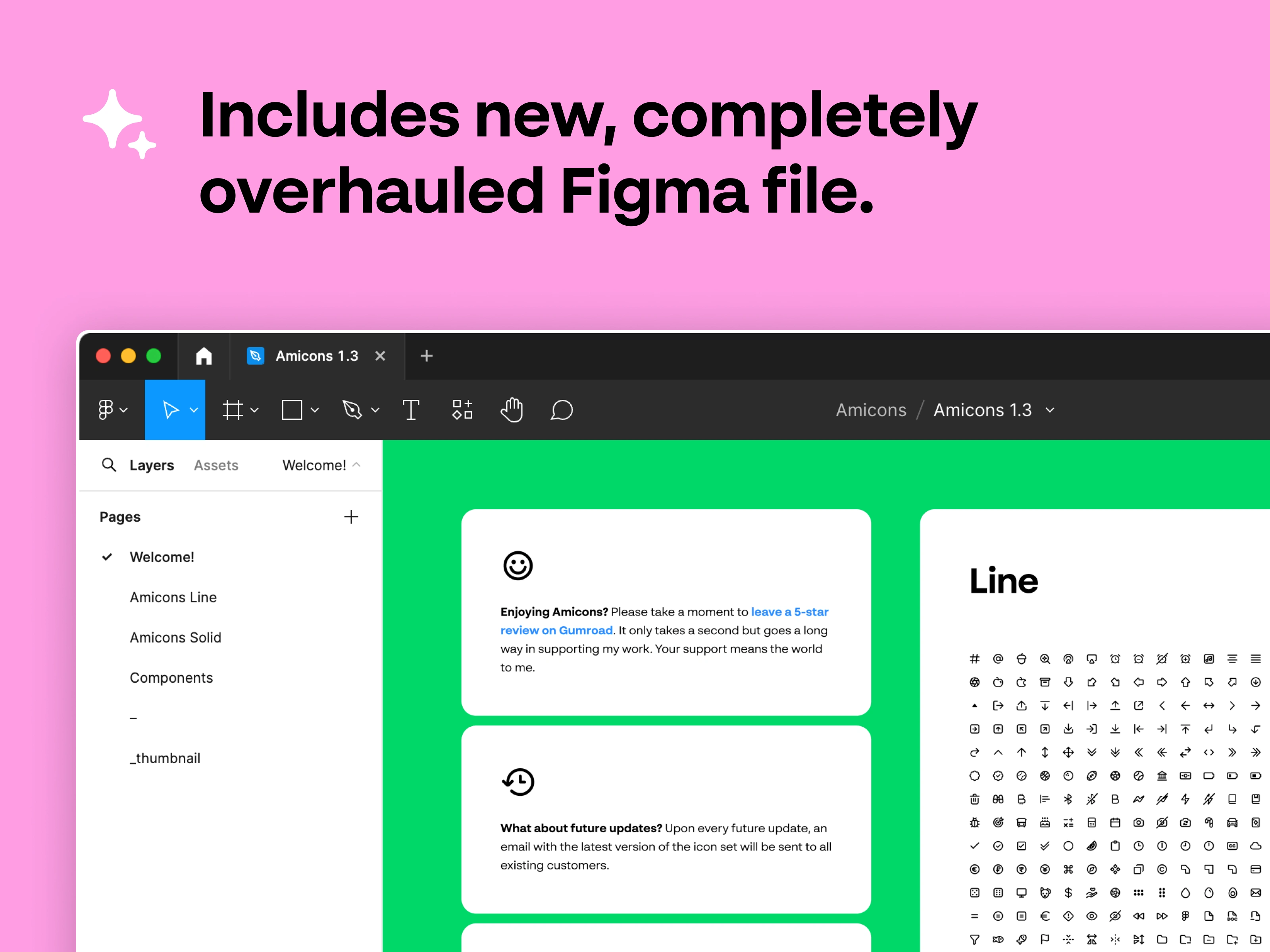Select the checked Welcome! page
The image size is (1270, 952).
tap(162, 557)
